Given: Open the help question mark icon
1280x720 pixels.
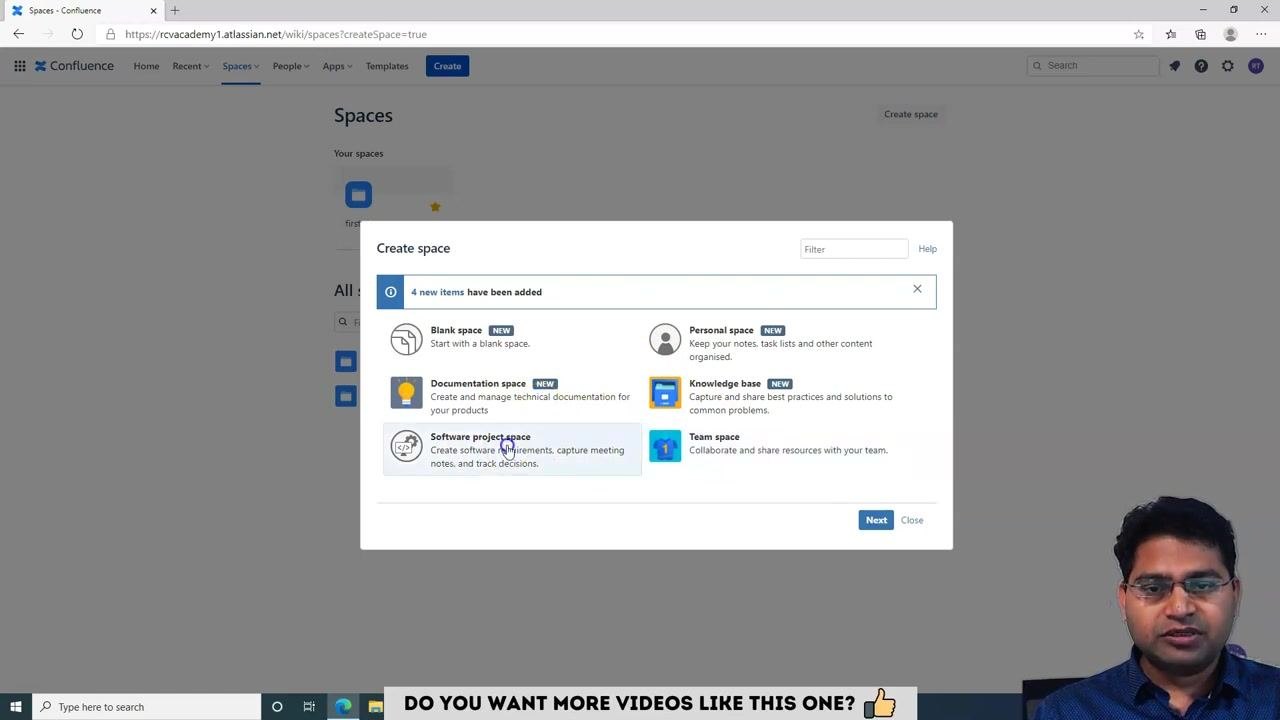Looking at the screenshot, I should (x=1201, y=66).
